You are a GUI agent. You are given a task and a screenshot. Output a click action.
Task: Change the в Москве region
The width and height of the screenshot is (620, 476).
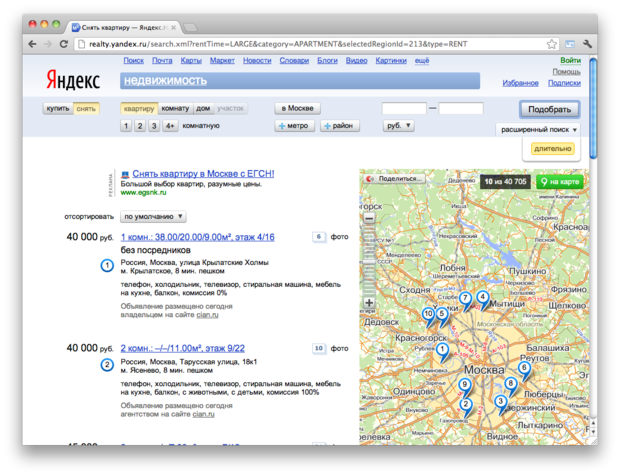coord(297,108)
